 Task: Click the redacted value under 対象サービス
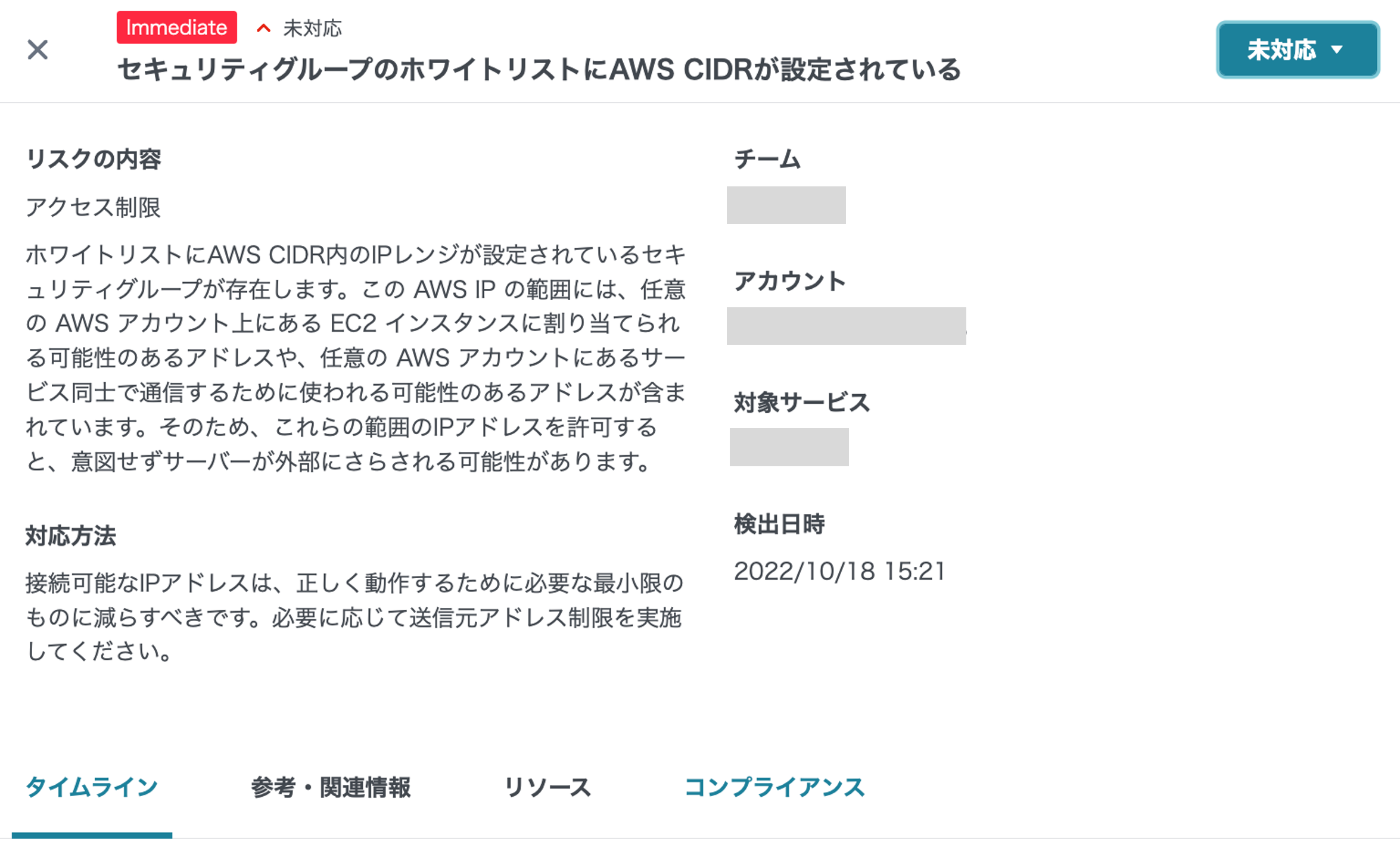point(789,447)
